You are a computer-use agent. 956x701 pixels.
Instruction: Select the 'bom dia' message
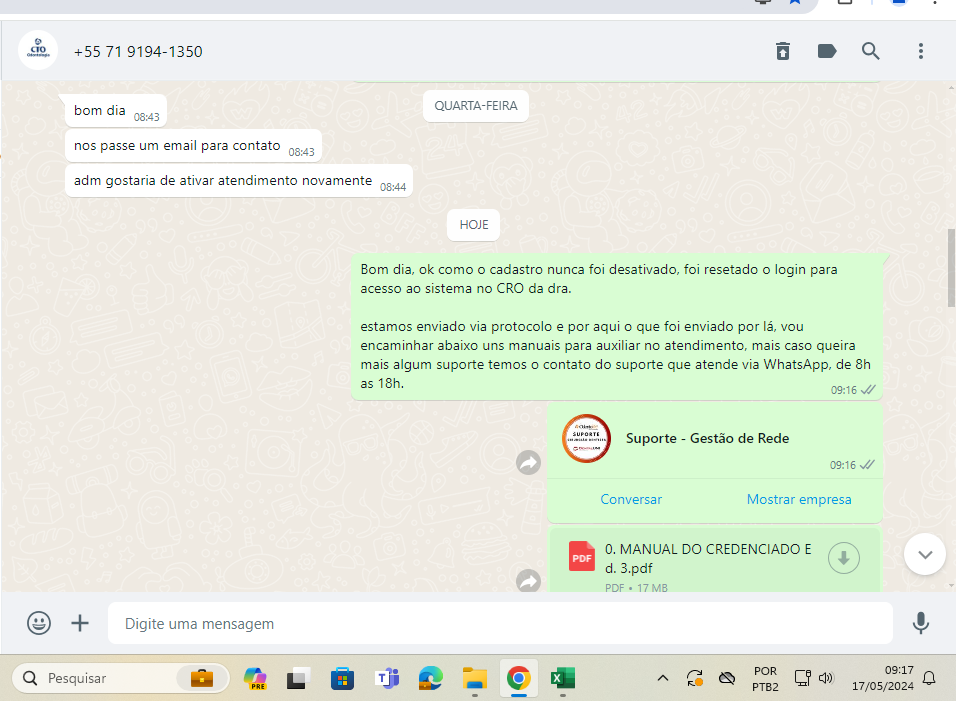coord(116,111)
